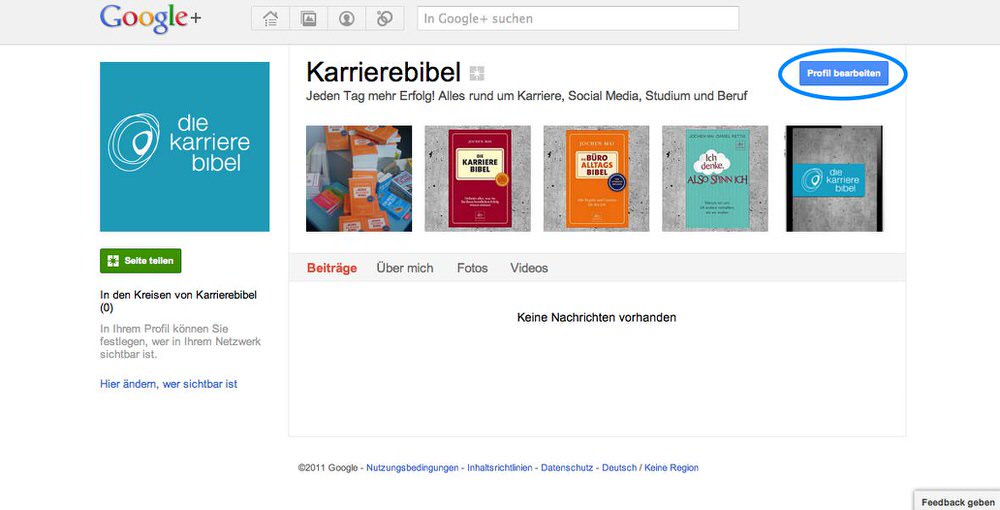This screenshot has width=1000, height=510.
Task: Open the Home stream icon
Action: tap(270, 18)
